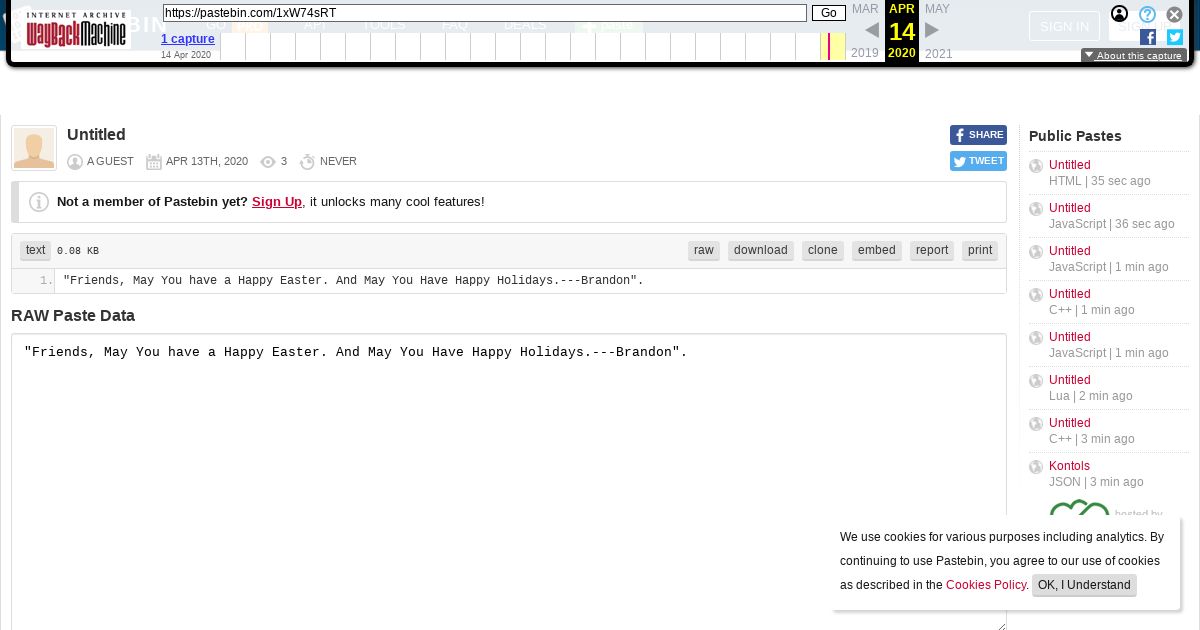Select year 2019 in Wayback timeline

pos(865,53)
